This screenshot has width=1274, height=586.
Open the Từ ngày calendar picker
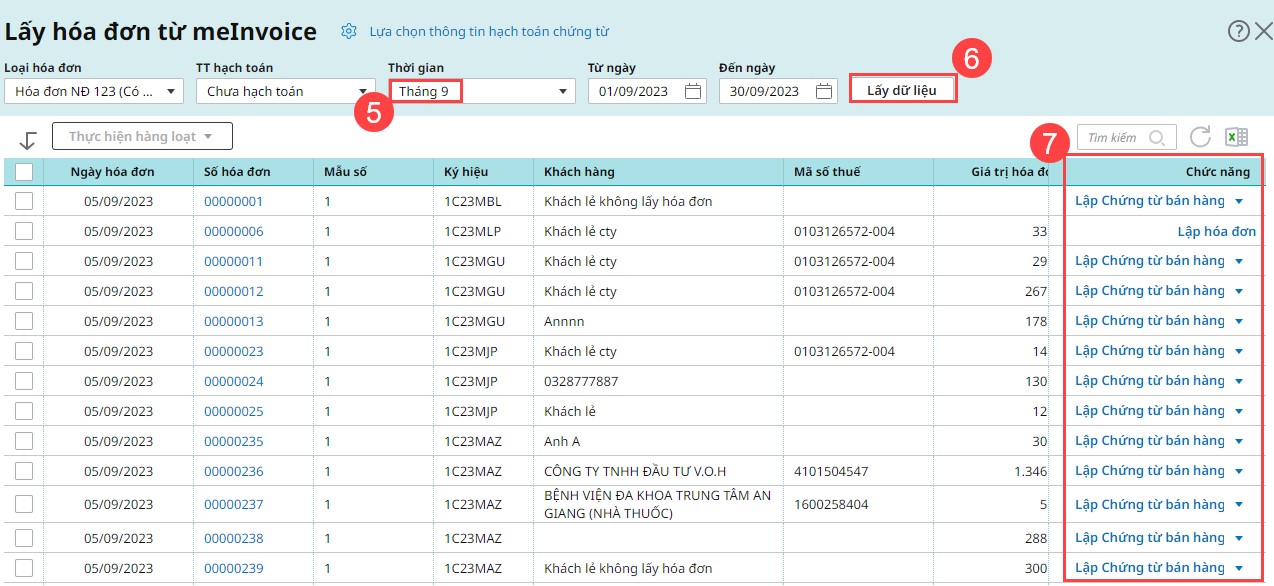[x=693, y=91]
